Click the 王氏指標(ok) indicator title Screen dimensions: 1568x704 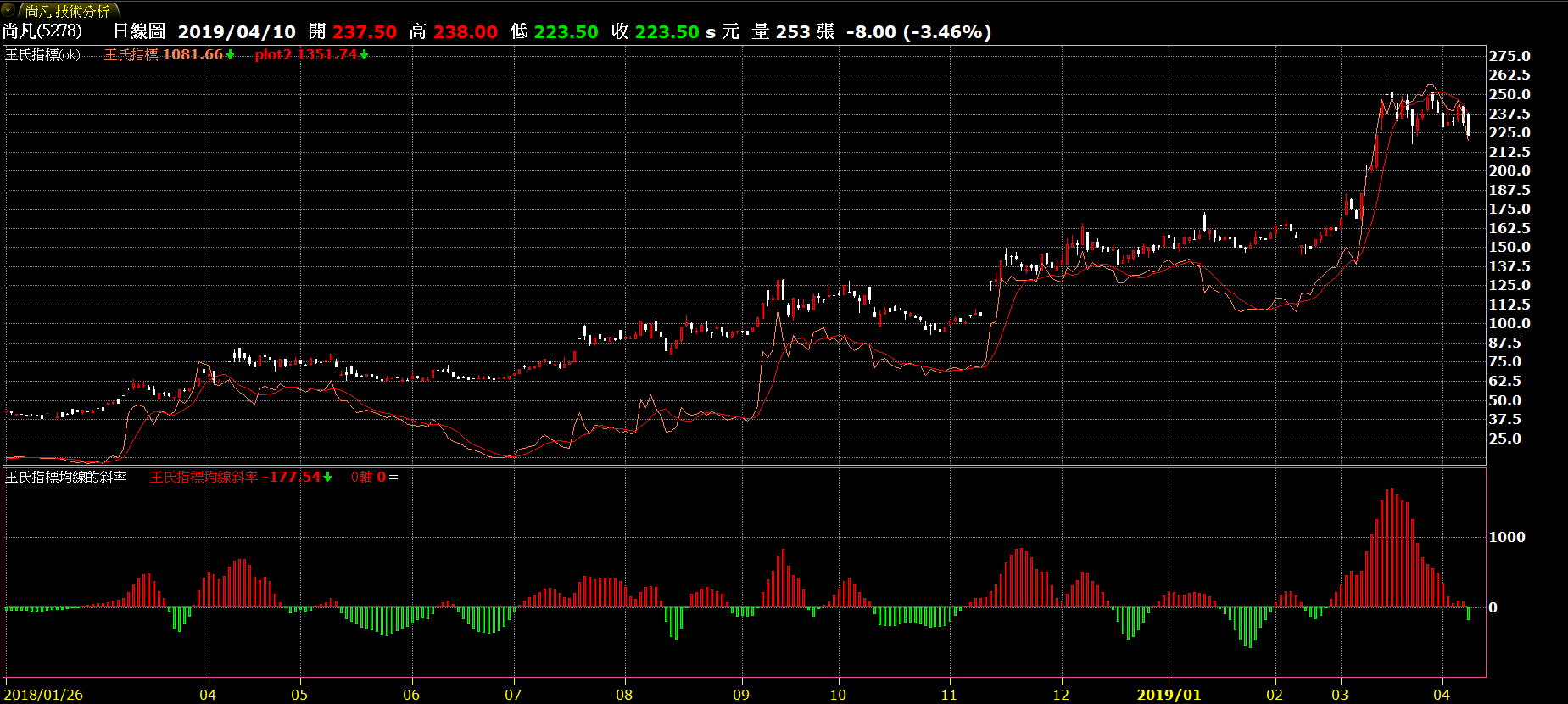(43, 54)
